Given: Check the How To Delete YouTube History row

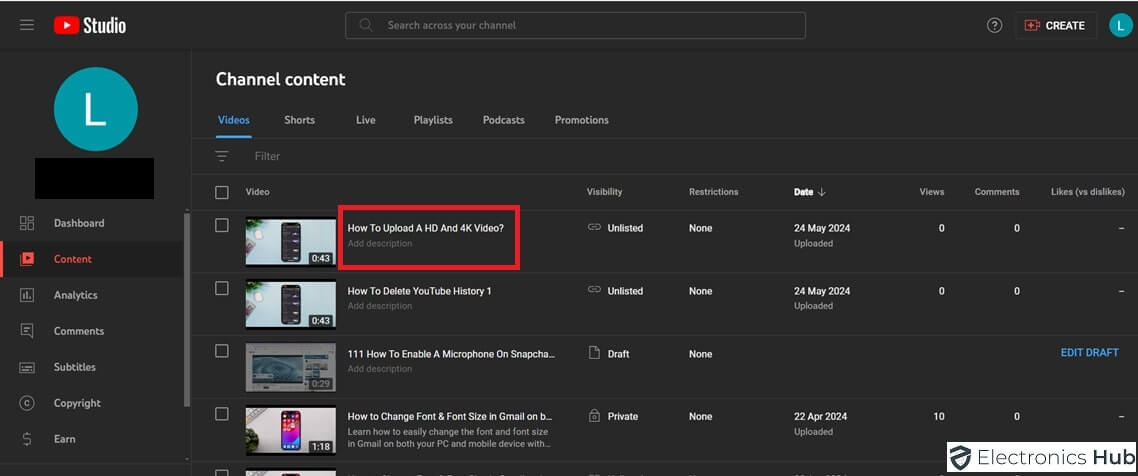Looking at the screenshot, I should [x=222, y=288].
